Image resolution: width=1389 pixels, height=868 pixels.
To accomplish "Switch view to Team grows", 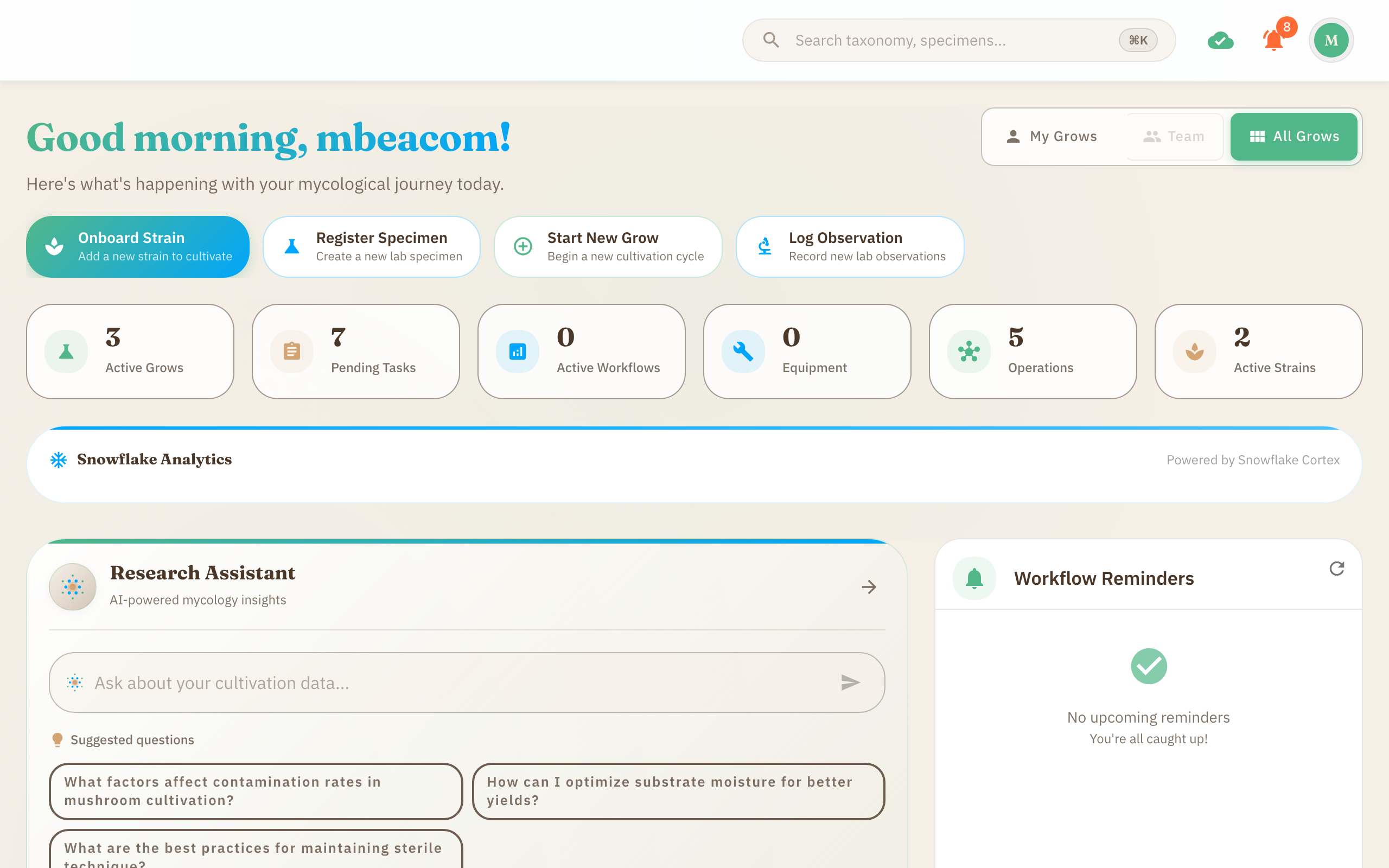I will (1174, 137).
